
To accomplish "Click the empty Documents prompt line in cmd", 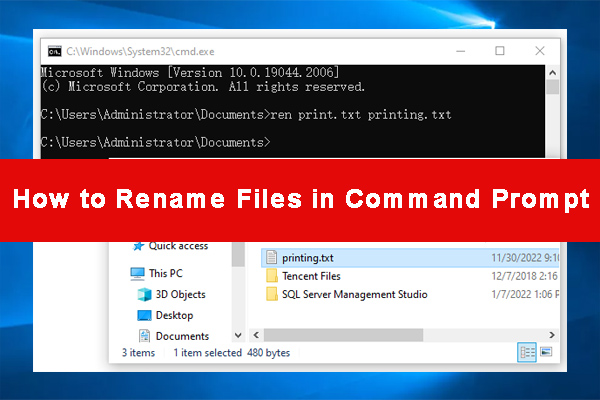I will [x=156, y=142].
